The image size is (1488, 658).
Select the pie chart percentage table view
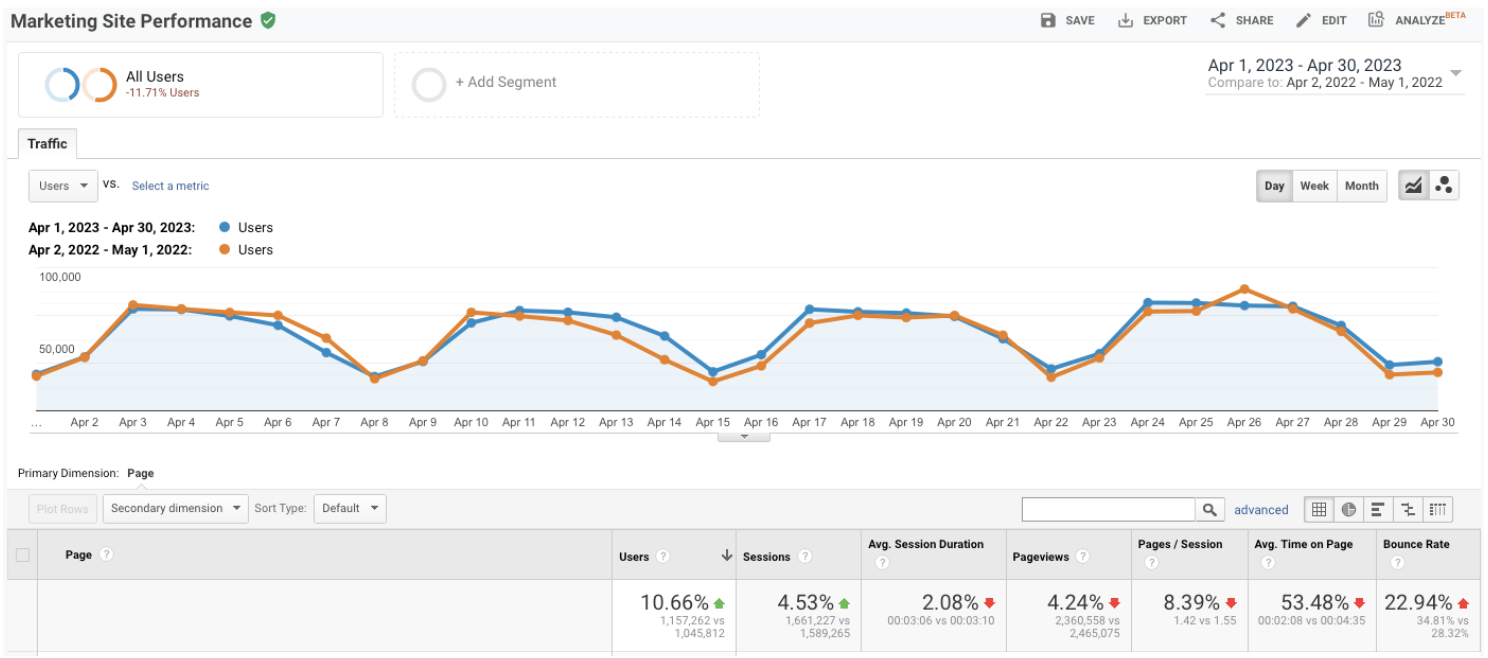(x=1348, y=509)
